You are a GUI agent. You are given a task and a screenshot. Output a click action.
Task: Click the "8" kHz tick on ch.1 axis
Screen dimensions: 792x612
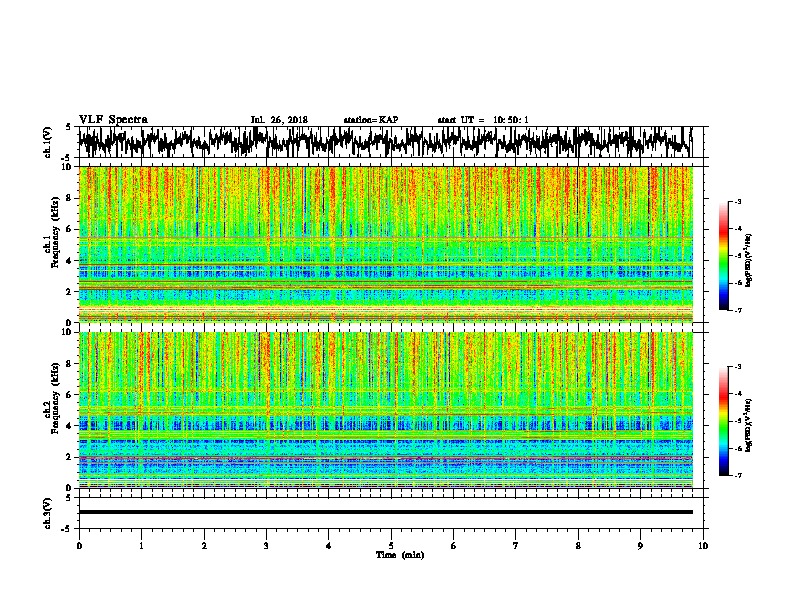point(69,198)
